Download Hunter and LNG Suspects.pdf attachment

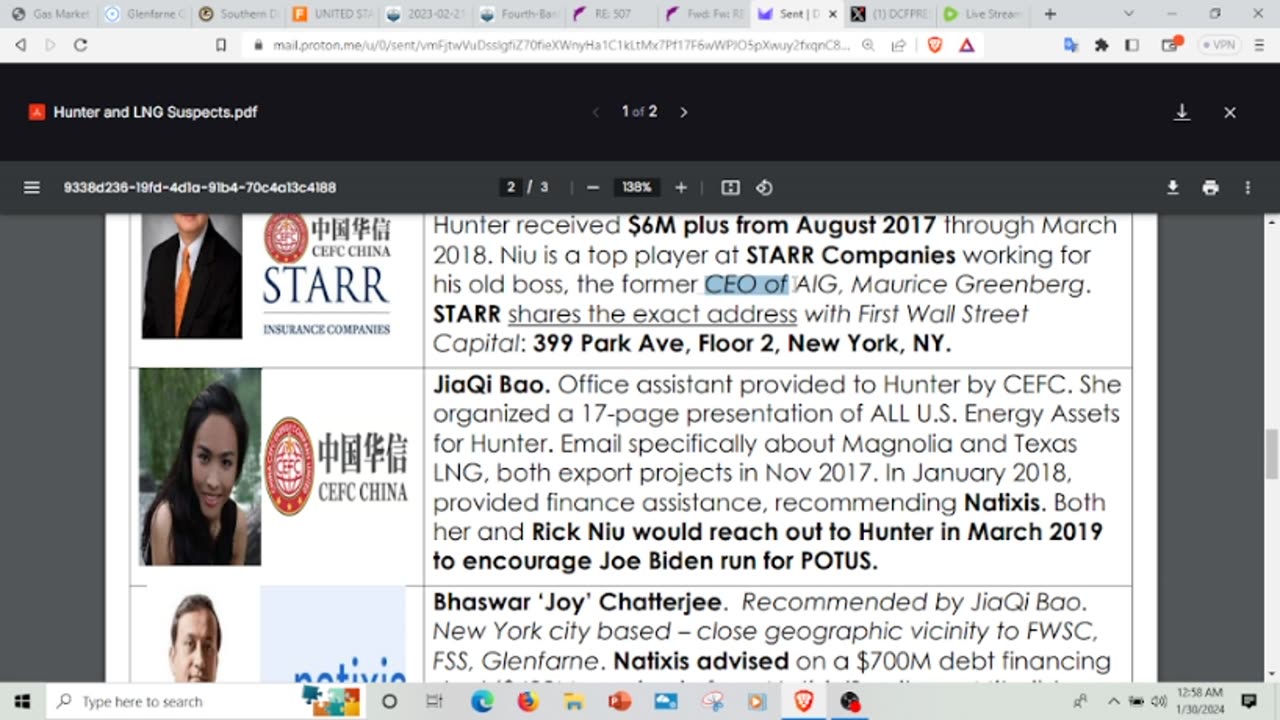(x=1182, y=112)
